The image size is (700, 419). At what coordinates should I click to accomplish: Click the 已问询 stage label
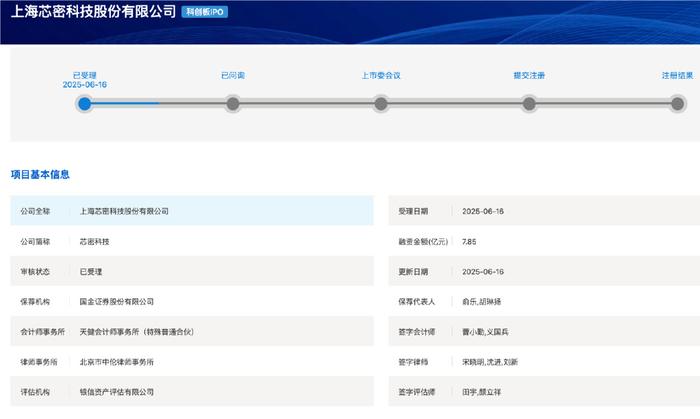tap(233, 75)
